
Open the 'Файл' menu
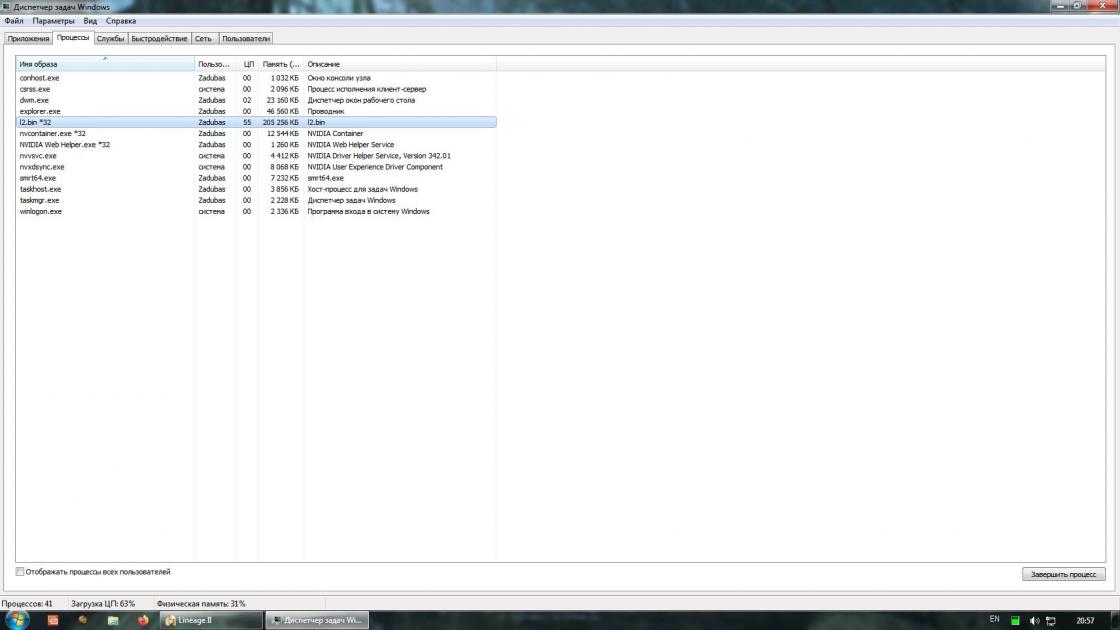point(14,20)
